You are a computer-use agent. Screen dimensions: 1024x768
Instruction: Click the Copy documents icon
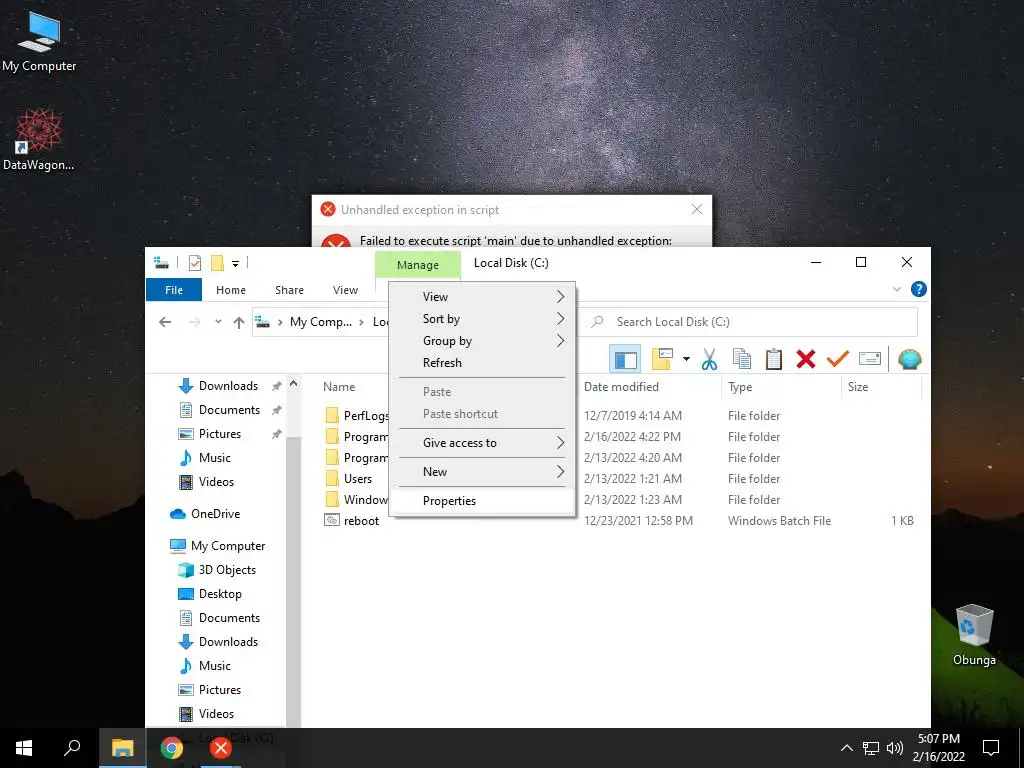[742, 359]
